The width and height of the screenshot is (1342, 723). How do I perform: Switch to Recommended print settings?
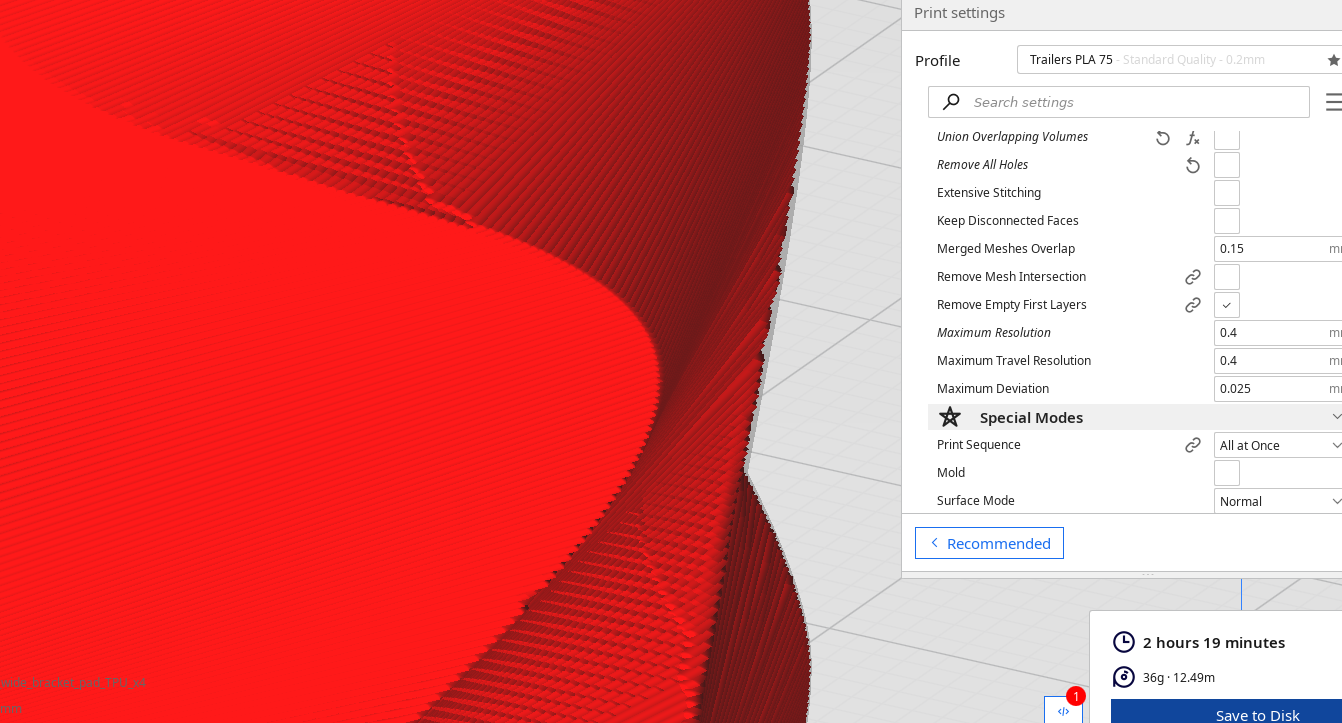click(989, 543)
